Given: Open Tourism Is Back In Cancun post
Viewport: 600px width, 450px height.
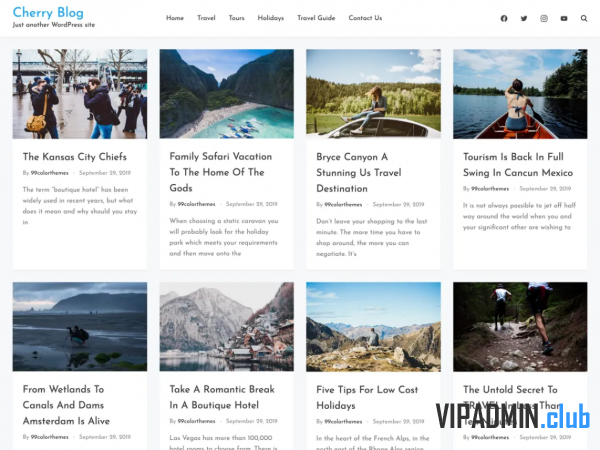Looking at the screenshot, I should [518, 165].
